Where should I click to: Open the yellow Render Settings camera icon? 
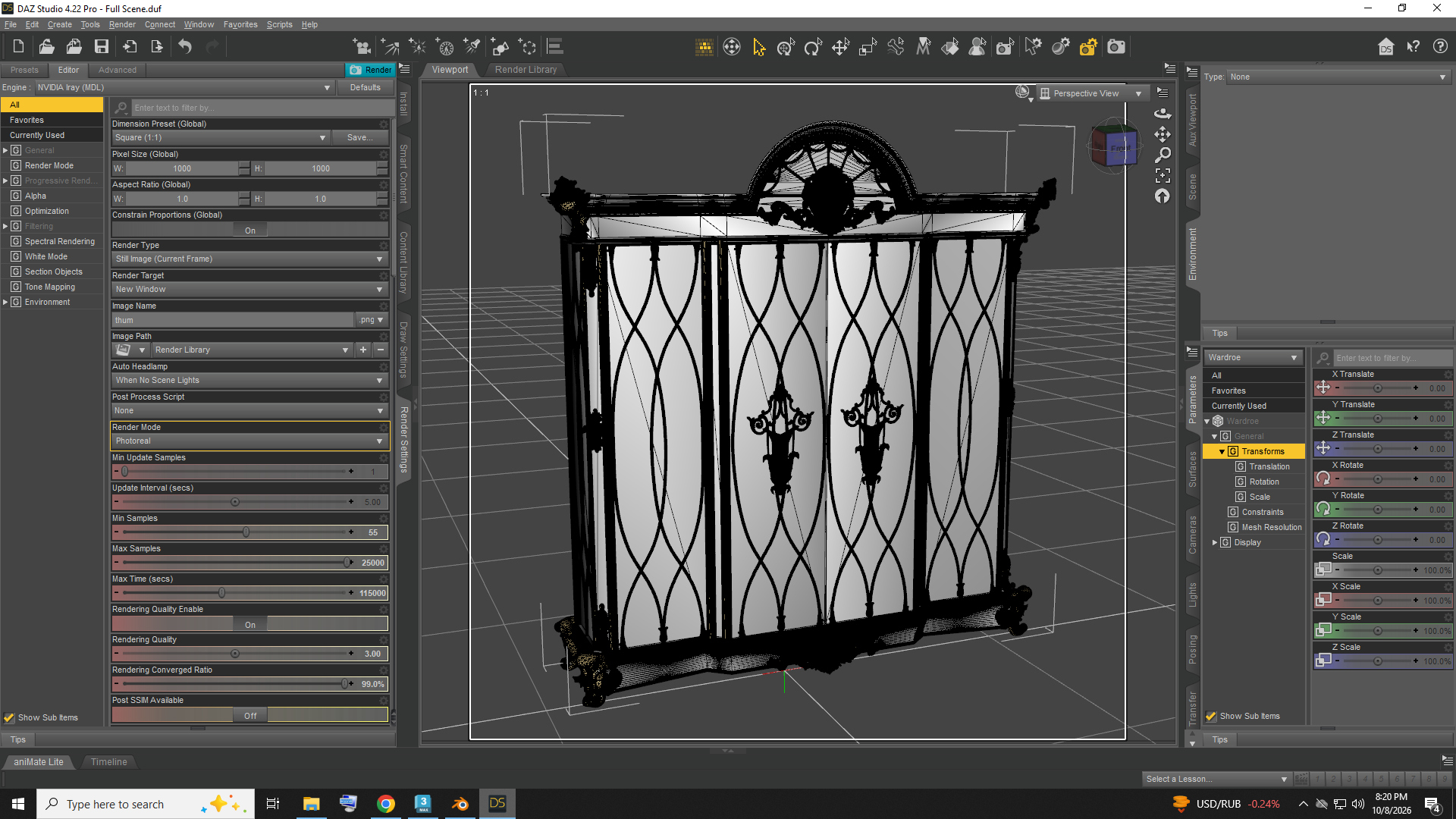[1088, 47]
